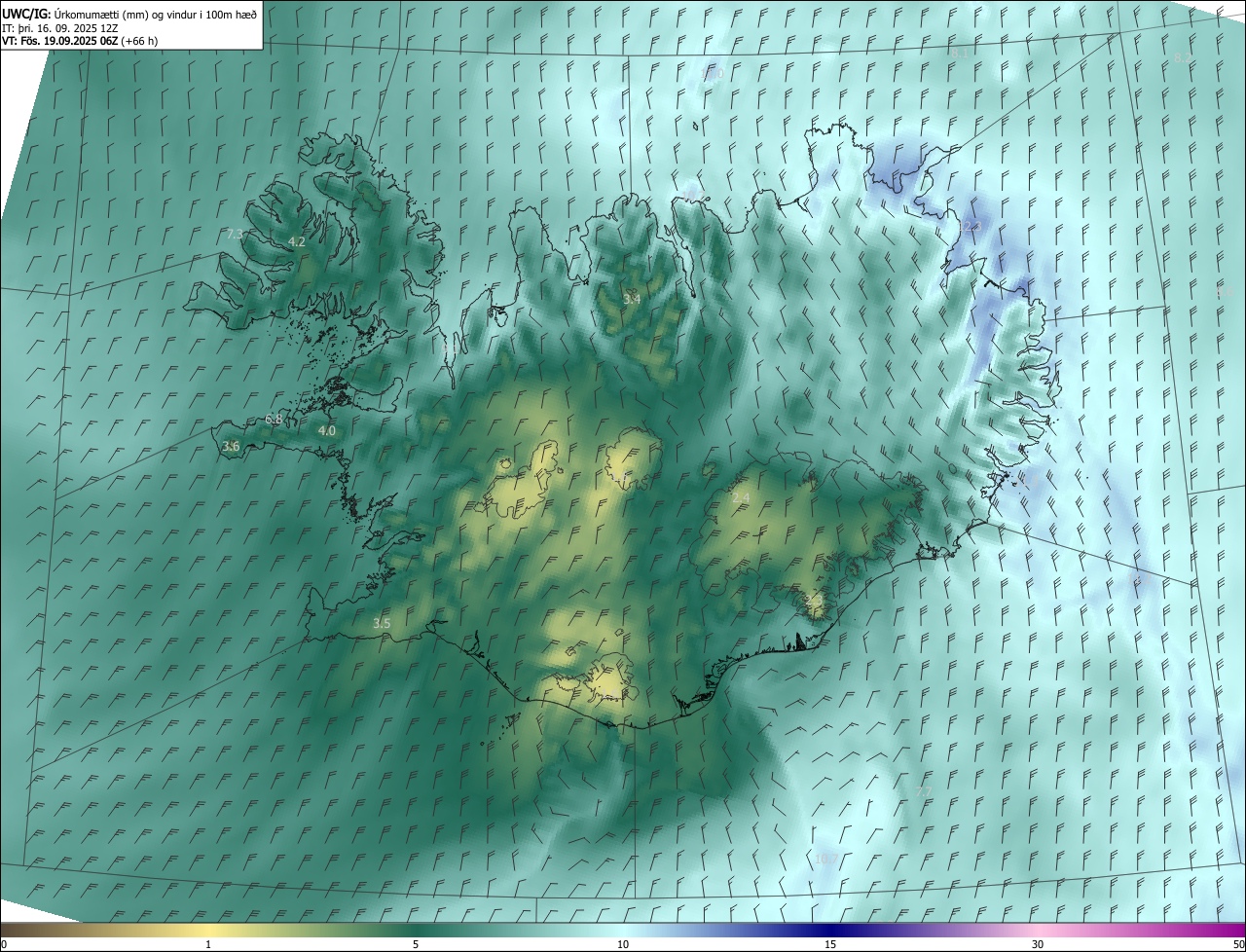Click the 10 label on the color scale

[x=623, y=944]
